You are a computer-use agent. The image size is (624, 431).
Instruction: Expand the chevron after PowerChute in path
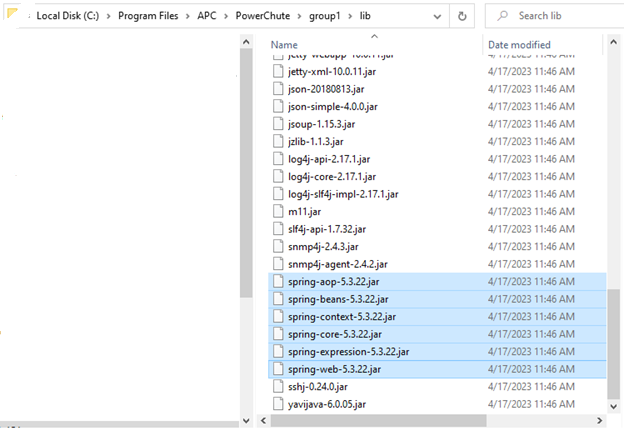[x=299, y=16]
